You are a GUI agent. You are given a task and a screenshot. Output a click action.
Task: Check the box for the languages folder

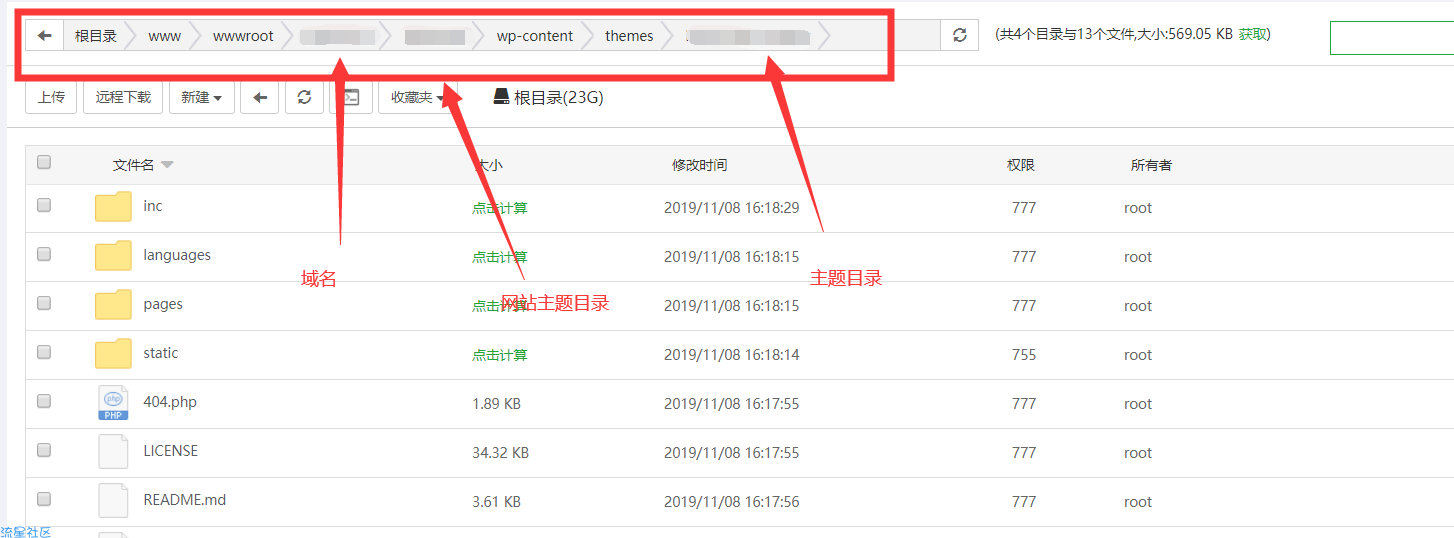(44, 254)
